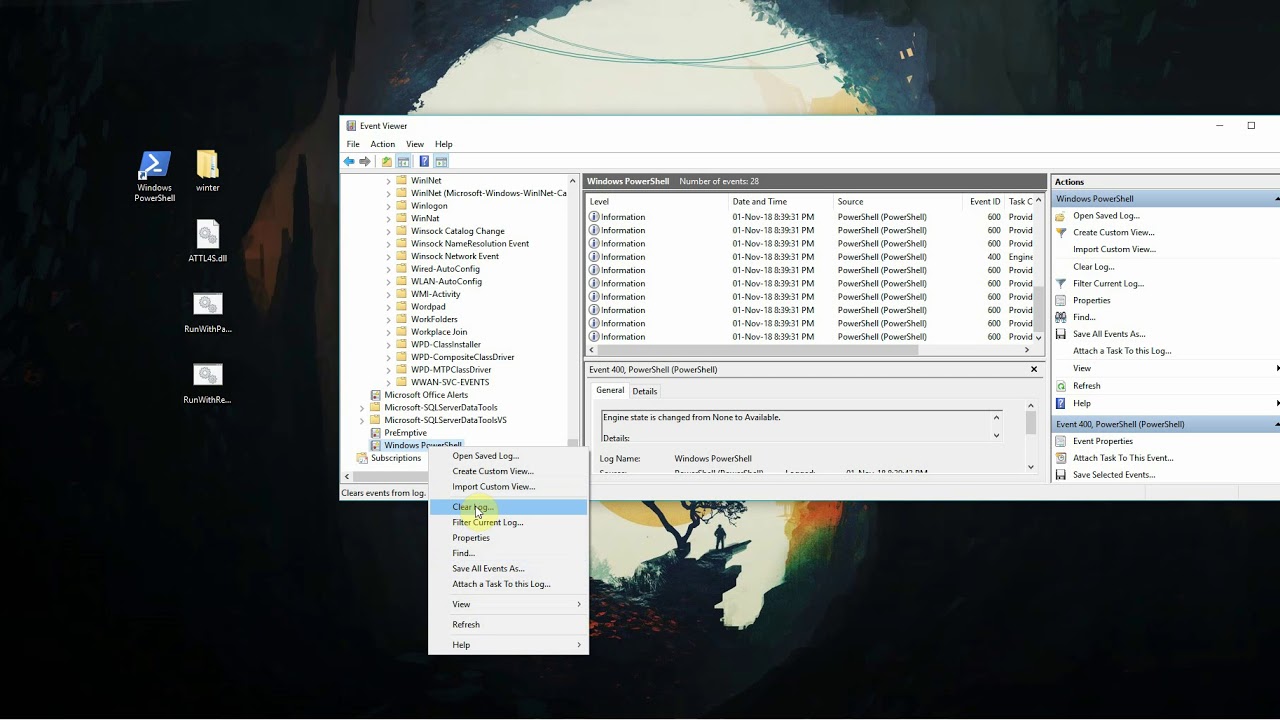The height and width of the screenshot is (720, 1280).
Task: Select the RunWithPa... desktop file
Action: pos(207,313)
